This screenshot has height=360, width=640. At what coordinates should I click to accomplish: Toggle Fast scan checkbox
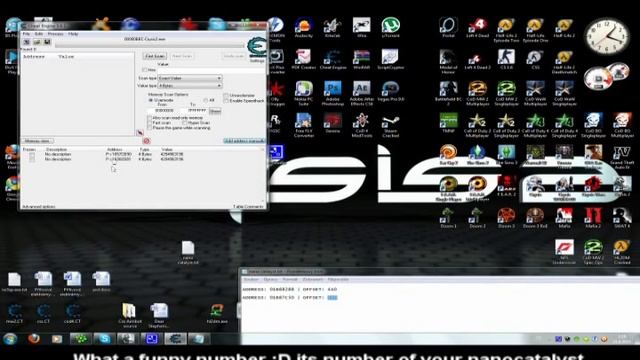tap(149, 122)
